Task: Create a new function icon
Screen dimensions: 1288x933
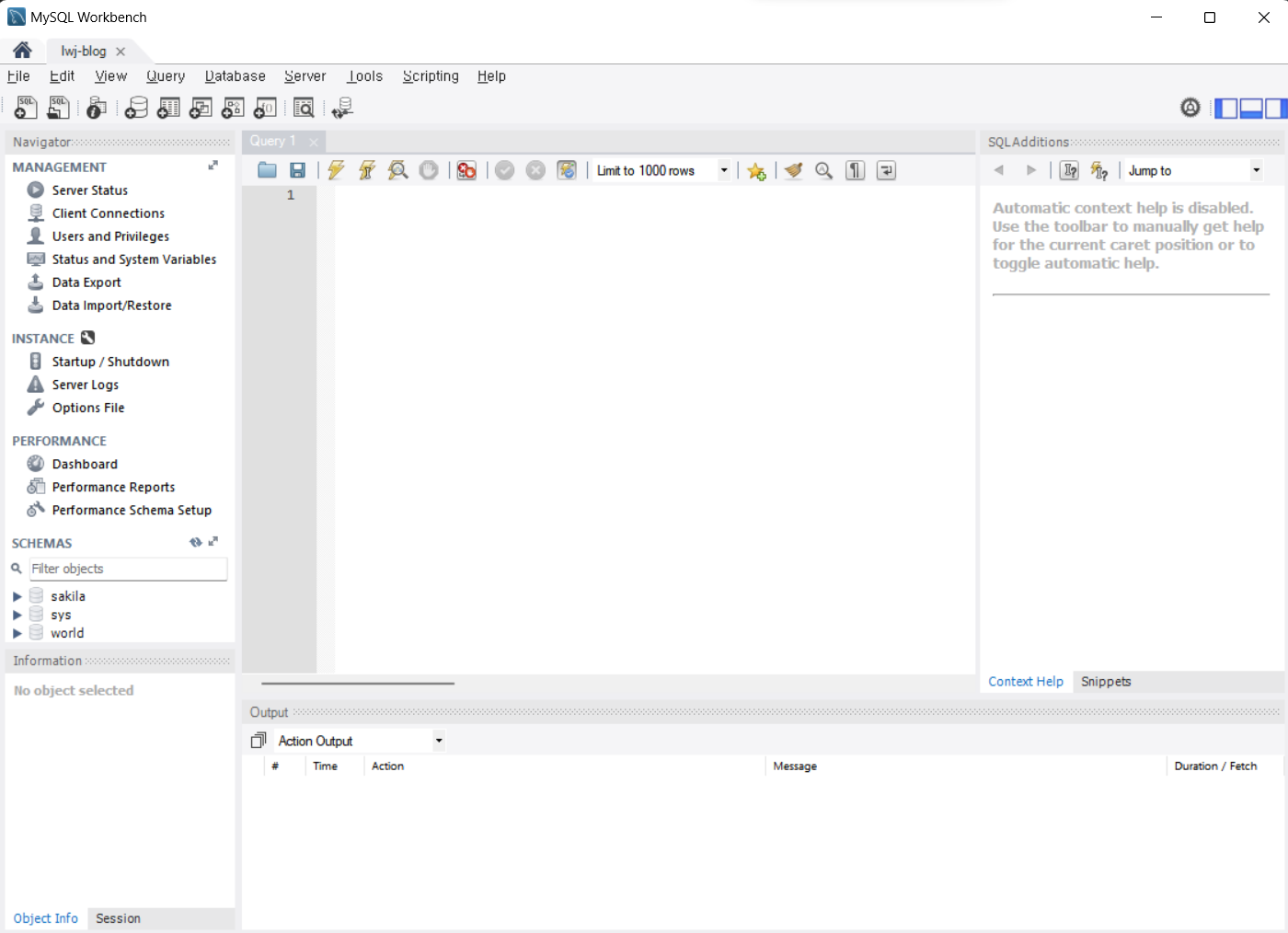Action: pos(265,108)
